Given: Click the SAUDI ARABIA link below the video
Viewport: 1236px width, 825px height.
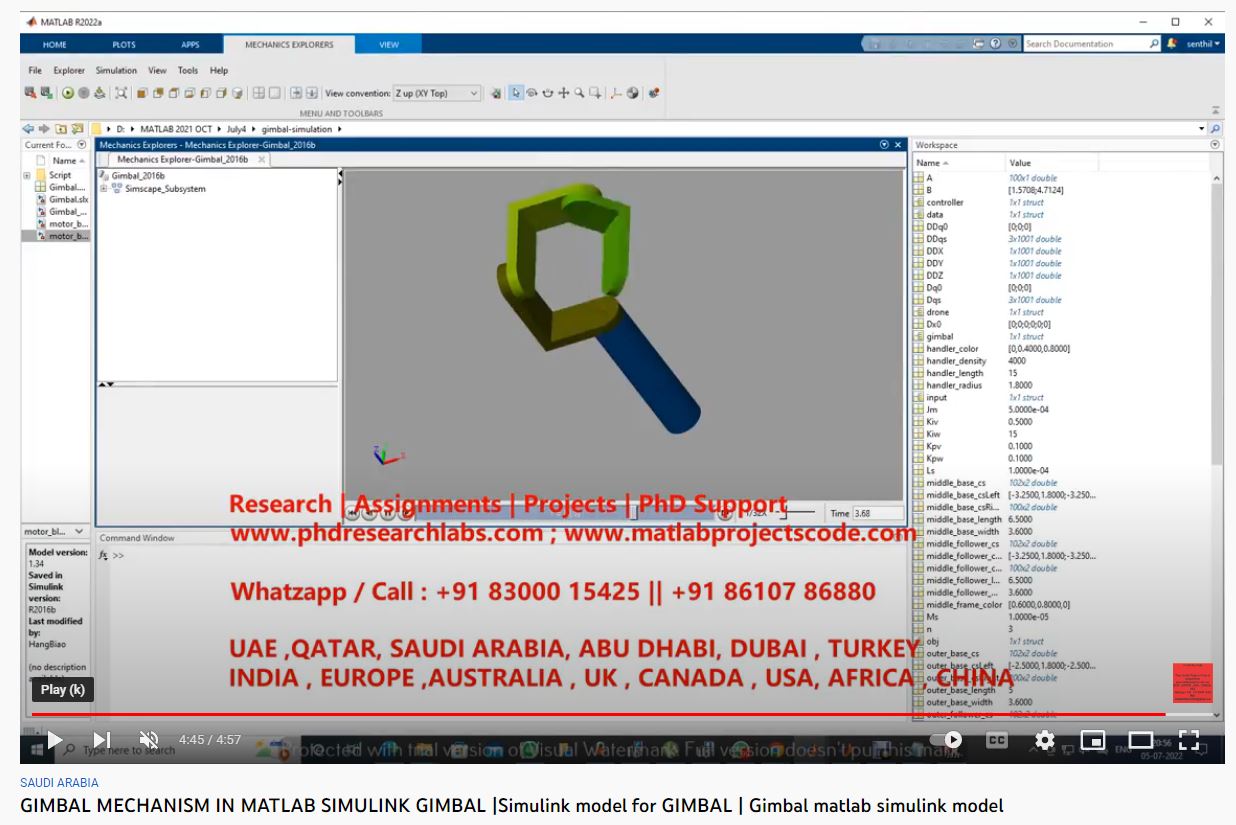Looking at the screenshot, I should 59,783.
